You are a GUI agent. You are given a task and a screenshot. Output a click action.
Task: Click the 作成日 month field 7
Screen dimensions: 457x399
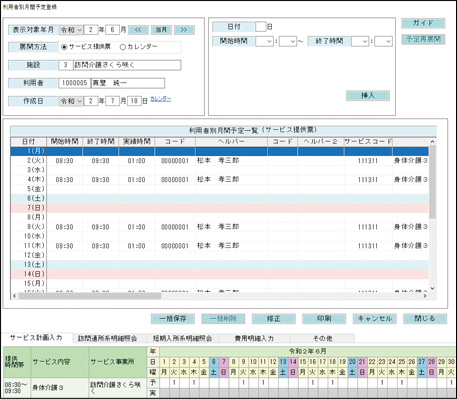click(x=112, y=101)
